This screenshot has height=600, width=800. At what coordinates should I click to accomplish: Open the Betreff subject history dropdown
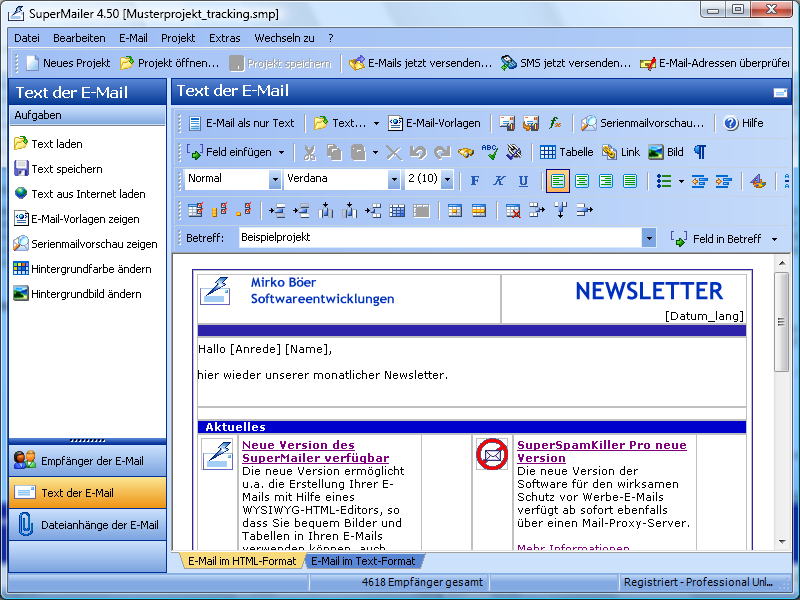click(x=649, y=238)
